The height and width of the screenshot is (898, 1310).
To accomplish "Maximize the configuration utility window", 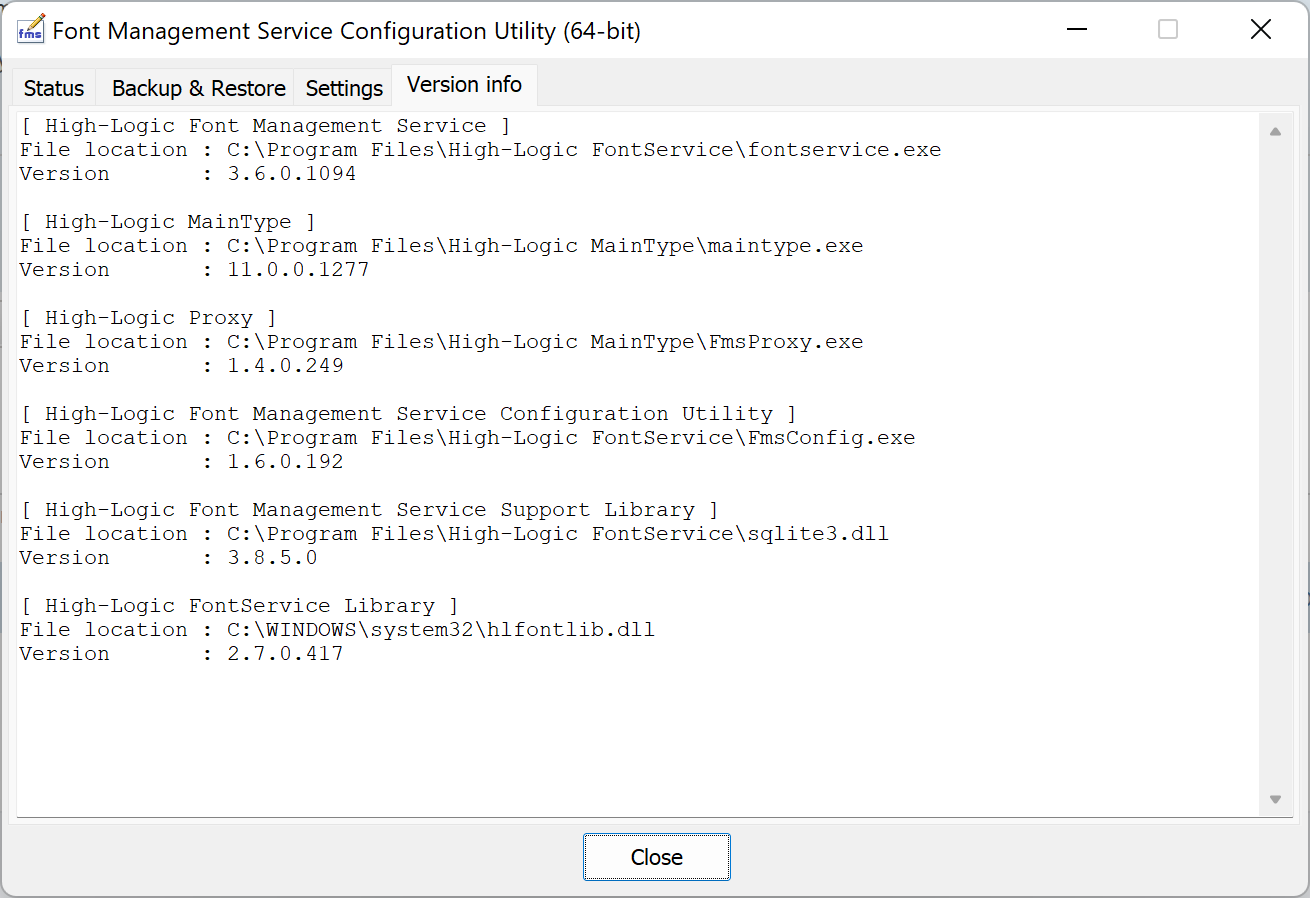I will 1168,30.
